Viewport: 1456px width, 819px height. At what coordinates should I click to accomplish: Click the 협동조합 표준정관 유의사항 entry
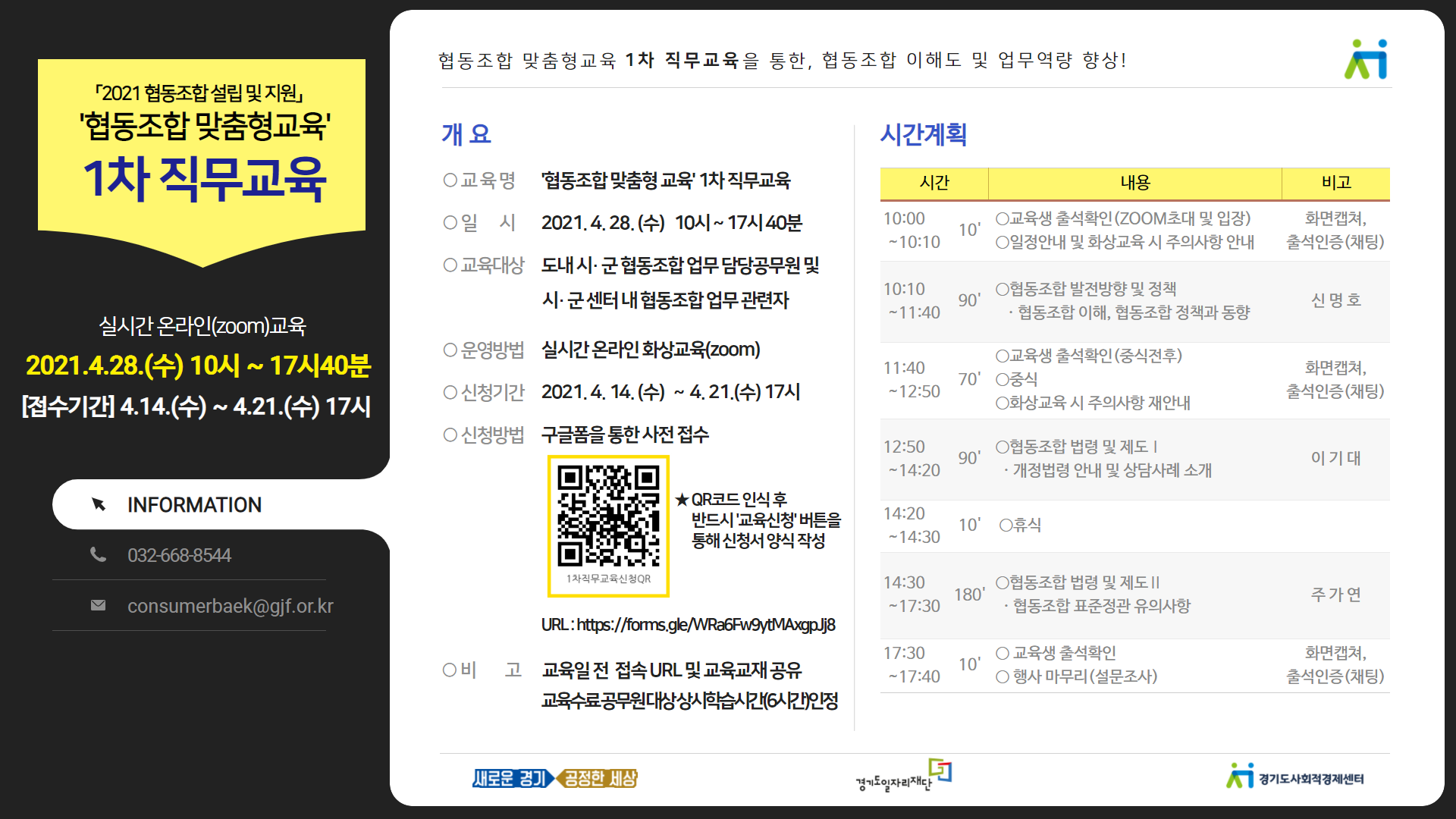pos(1097,606)
